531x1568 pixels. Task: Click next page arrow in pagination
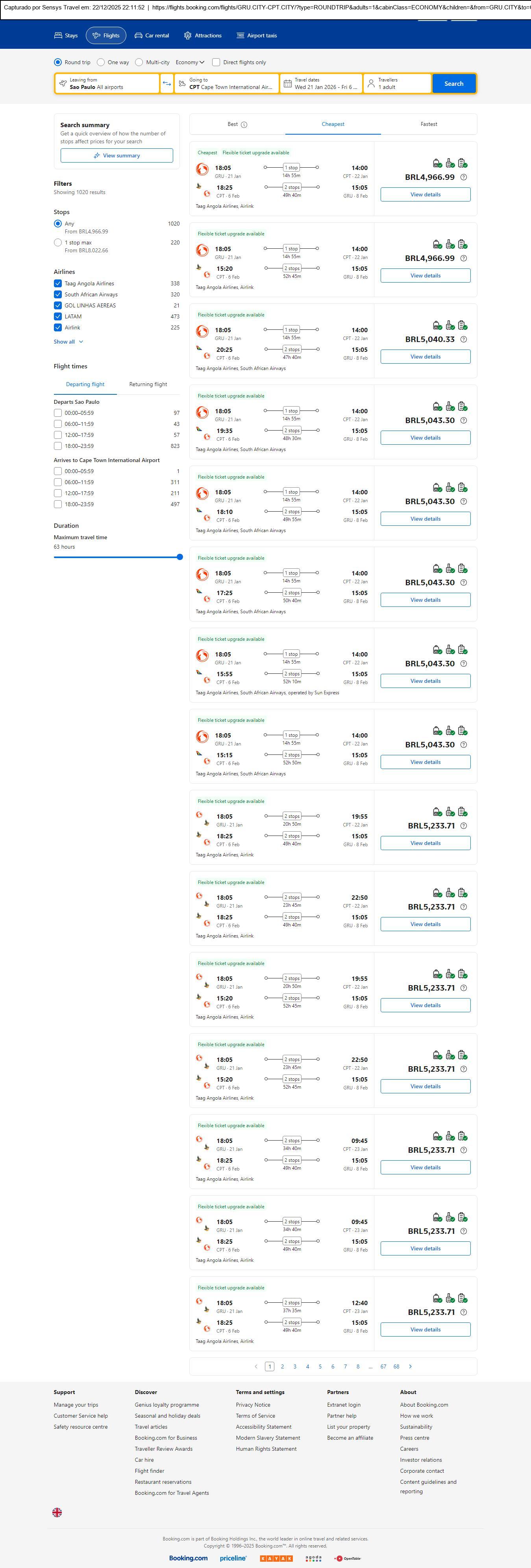(x=411, y=1366)
